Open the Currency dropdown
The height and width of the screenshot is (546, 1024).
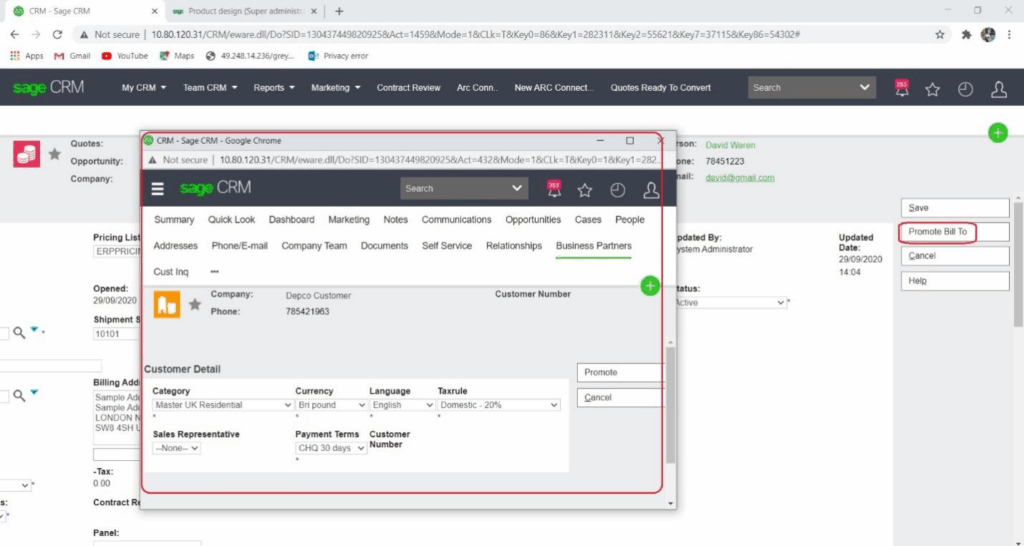330,405
